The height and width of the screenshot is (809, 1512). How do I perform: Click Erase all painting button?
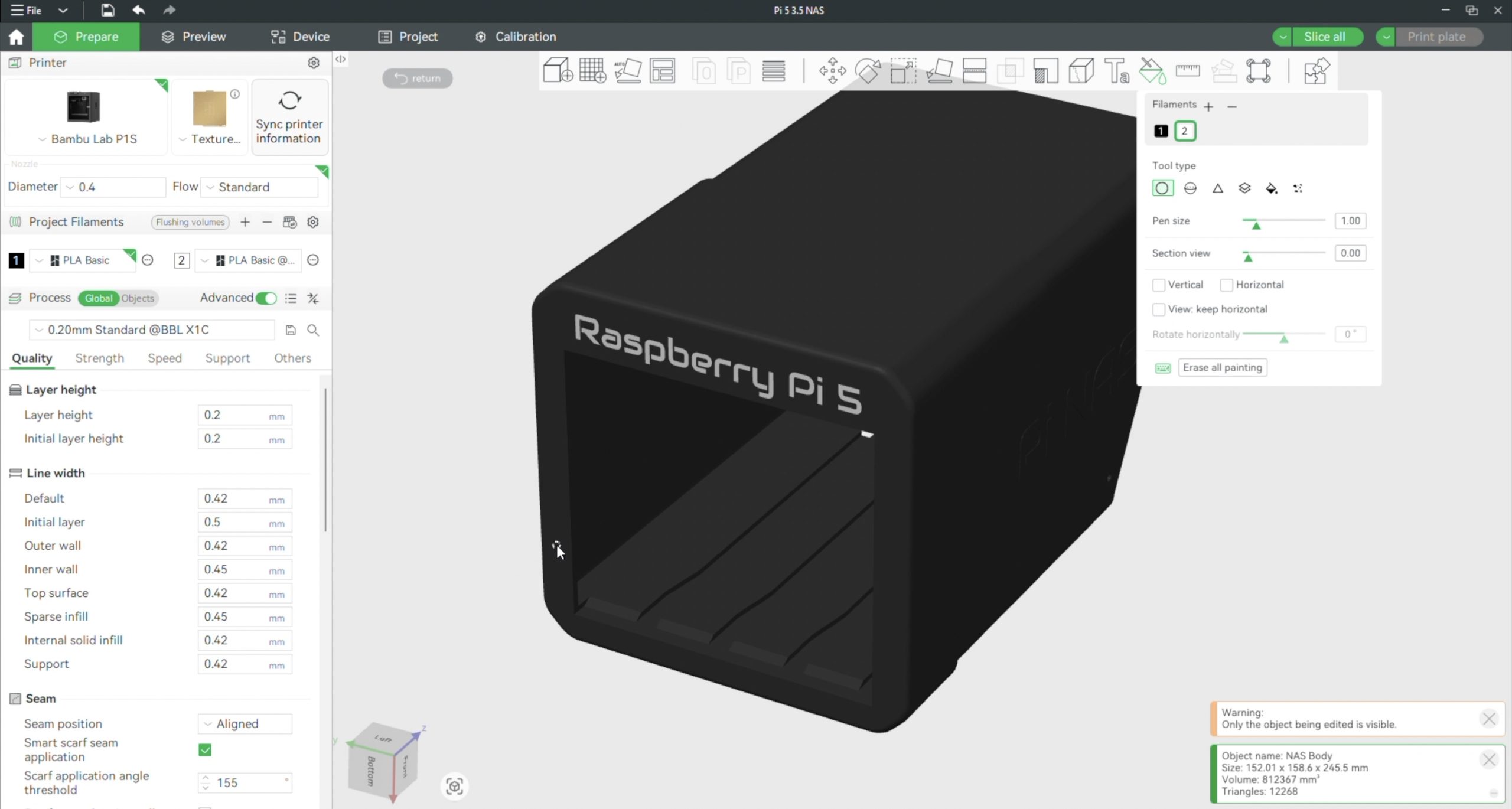pos(1222,367)
